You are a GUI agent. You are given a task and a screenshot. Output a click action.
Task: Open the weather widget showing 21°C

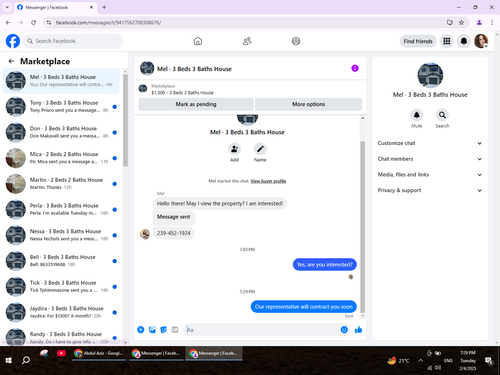(x=398, y=360)
